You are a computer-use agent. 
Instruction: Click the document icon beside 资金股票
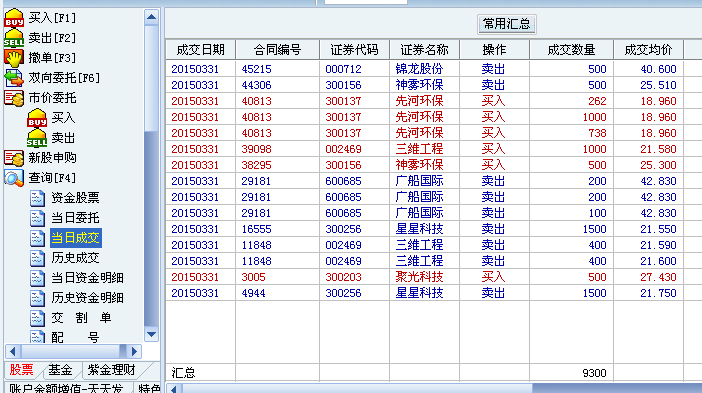[37, 198]
